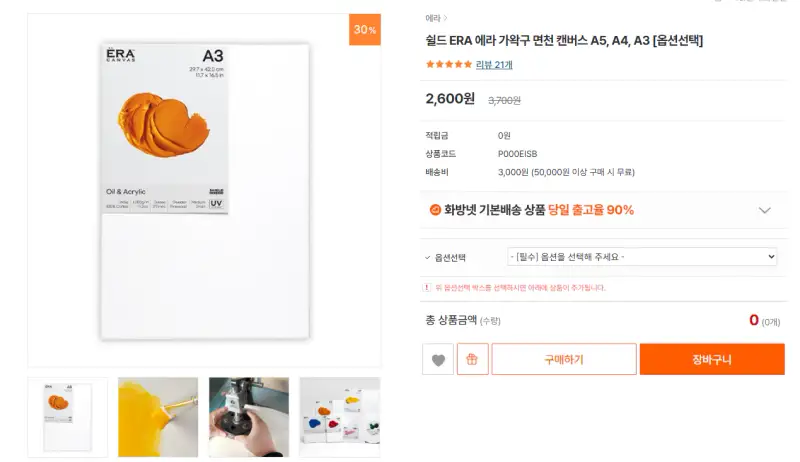800x462 pixels.
Task: Click the 옵션선택 label checkmark
Action: pos(428,257)
